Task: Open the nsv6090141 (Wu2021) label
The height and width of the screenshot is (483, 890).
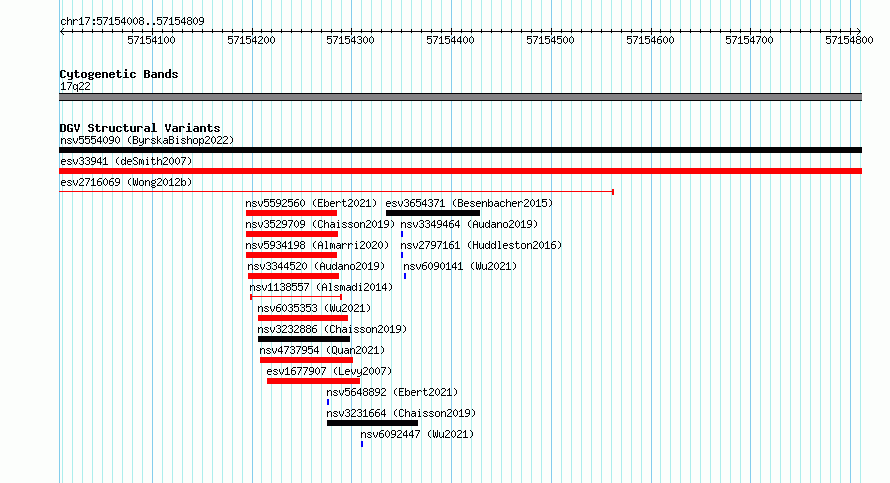Action: pos(460,266)
